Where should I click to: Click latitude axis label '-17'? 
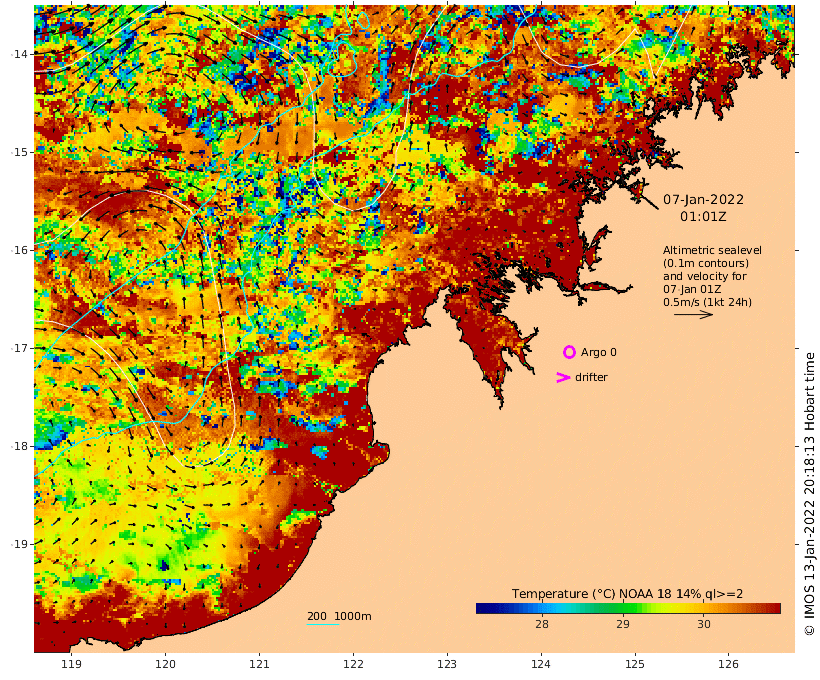(19, 348)
